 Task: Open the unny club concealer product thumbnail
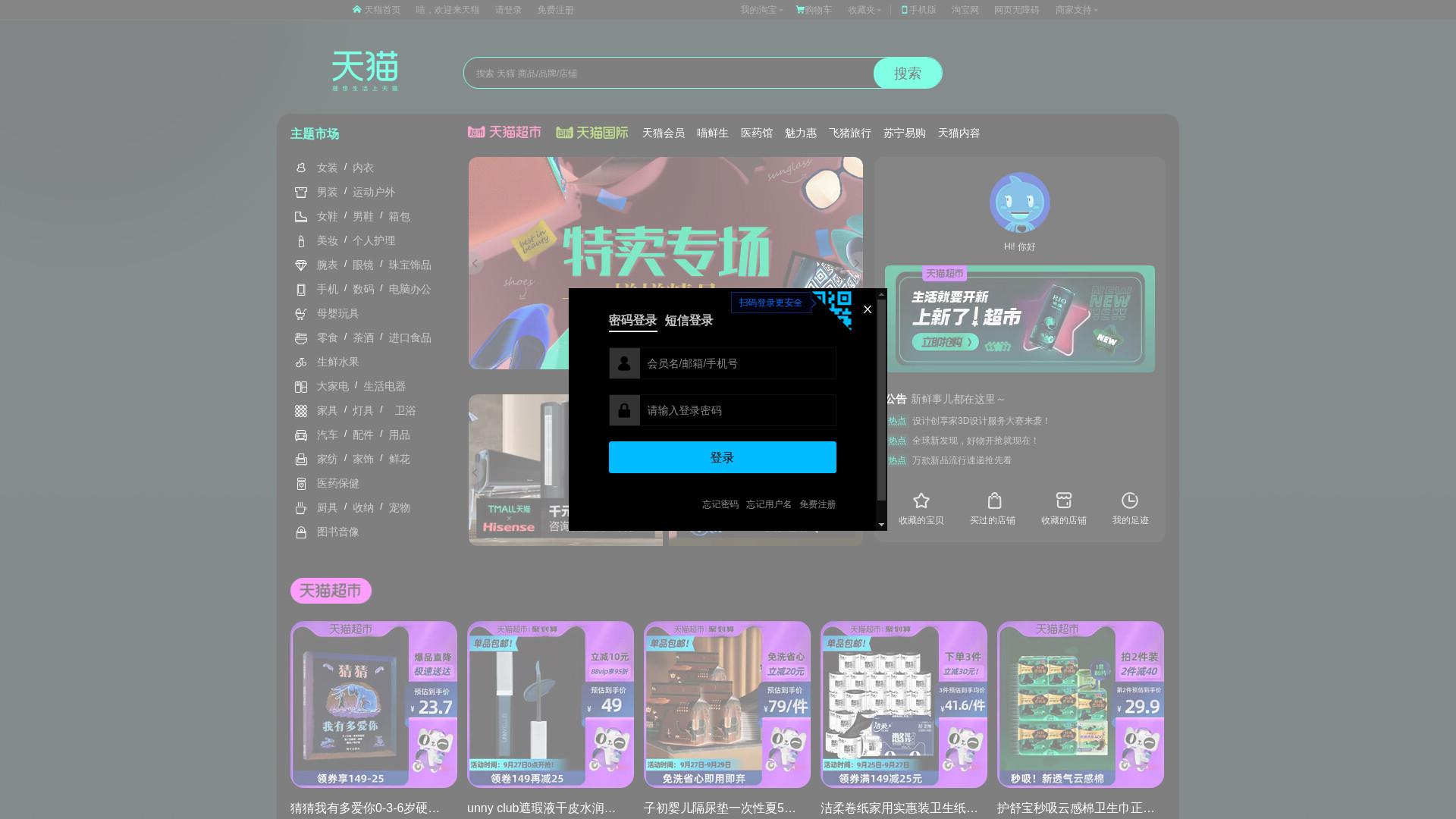click(x=551, y=704)
